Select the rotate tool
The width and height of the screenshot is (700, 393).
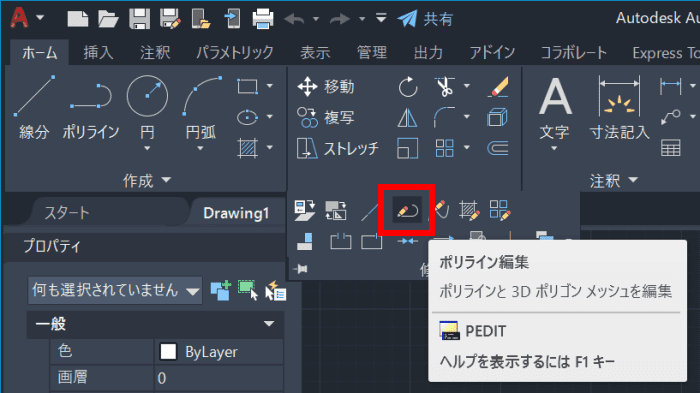coord(408,87)
